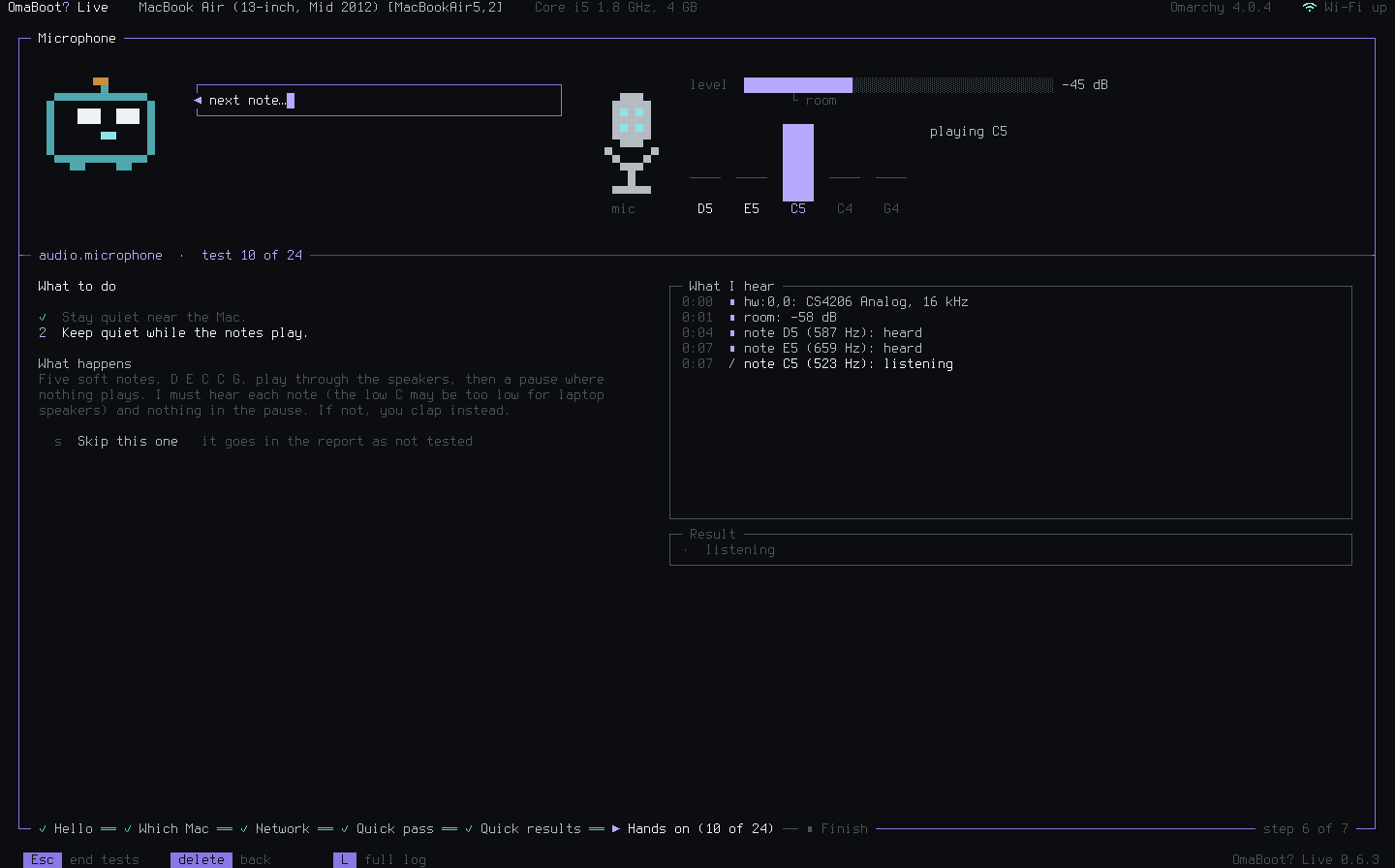
Task: Click the E5 note label
Action: 752,208
